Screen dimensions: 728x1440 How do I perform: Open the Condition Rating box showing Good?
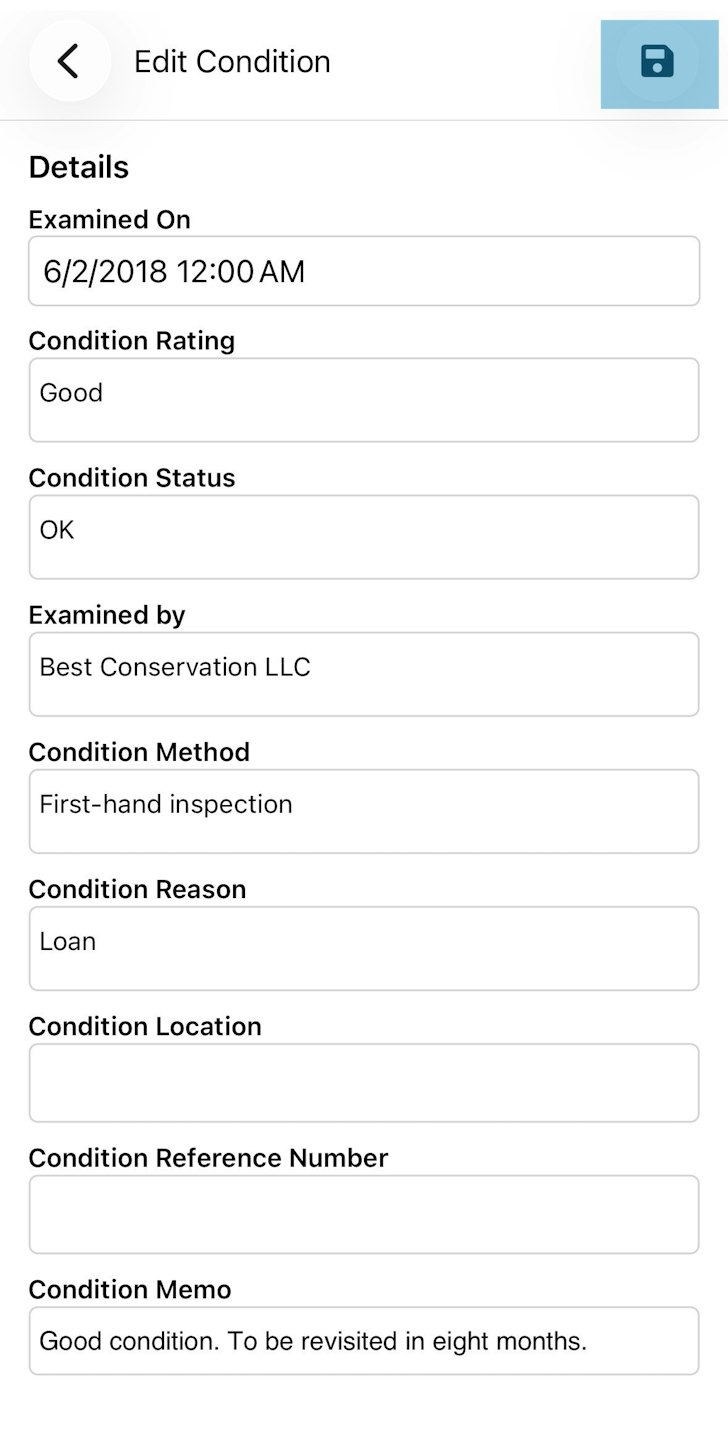click(364, 400)
